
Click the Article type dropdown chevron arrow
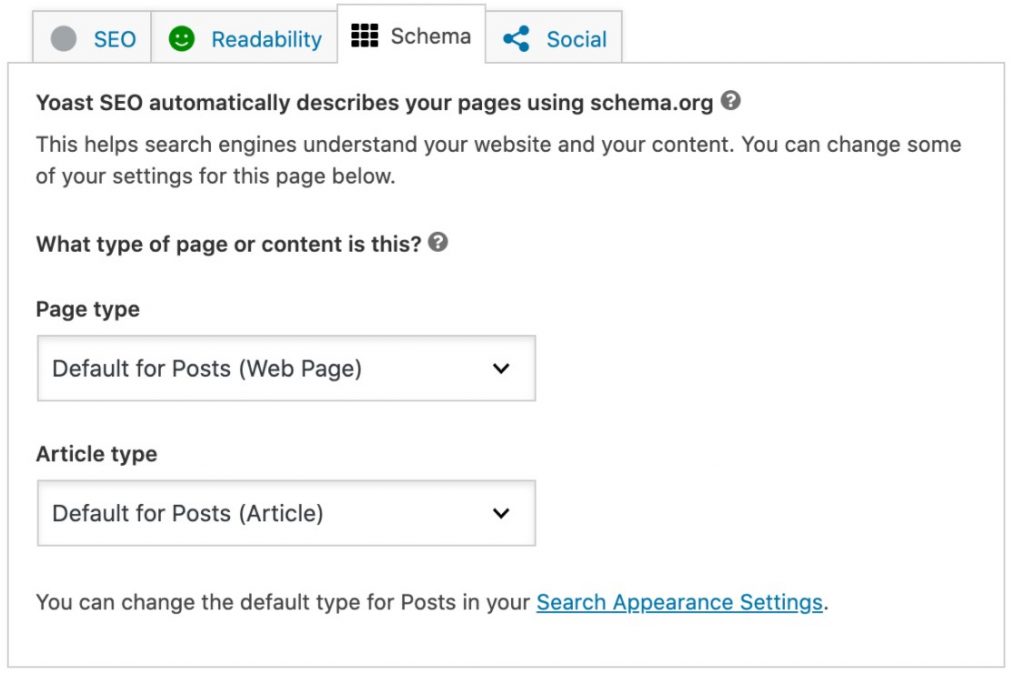tap(501, 513)
